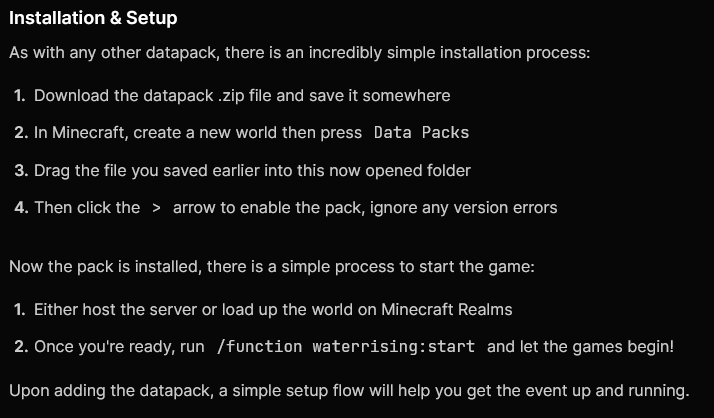Click the 'As with any other datapack' intro line
Viewport: 714px width, 418px height.
300,53
